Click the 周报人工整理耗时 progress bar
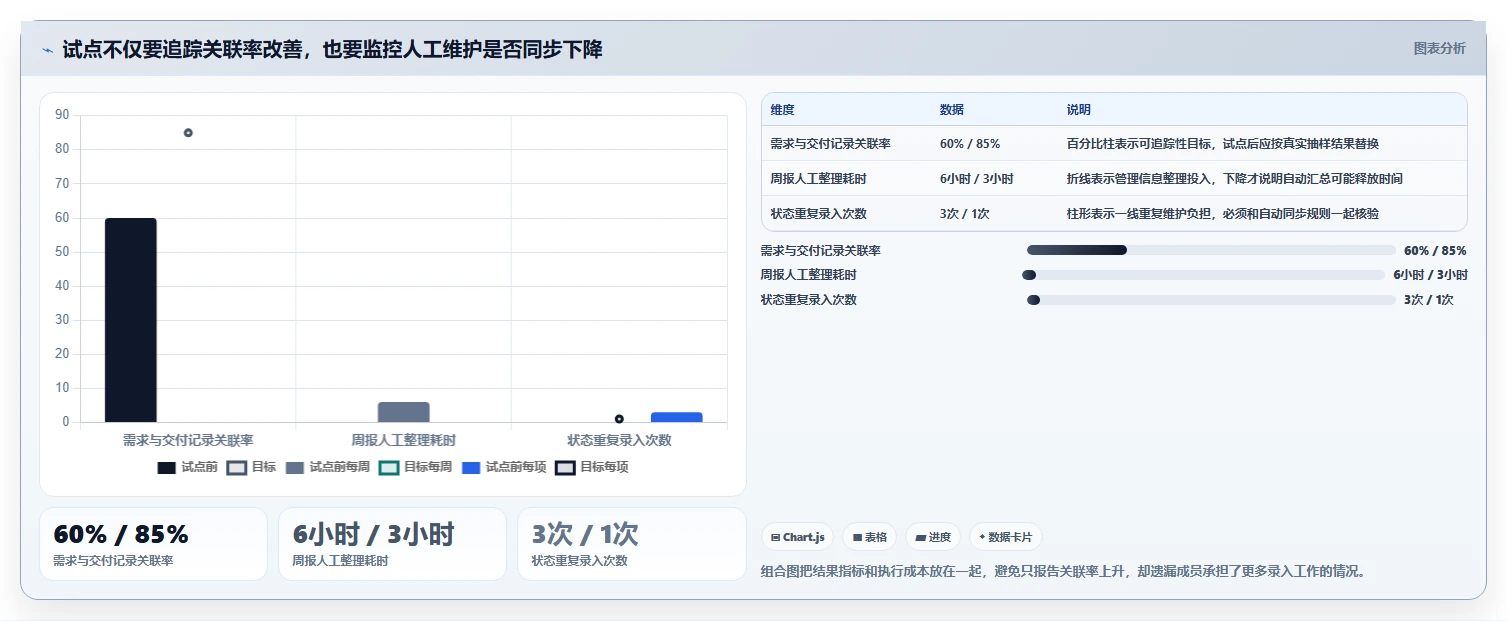Viewport: 1507px width, 621px height. click(x=1204, y=275)
